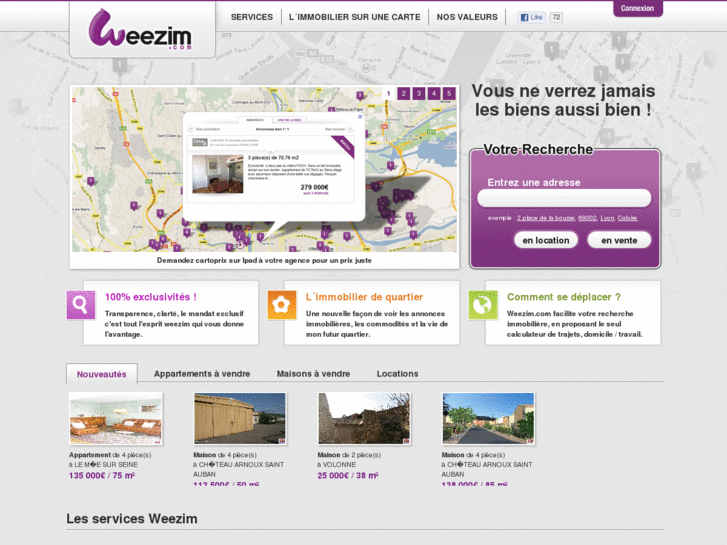Click the Connexion button
The image size is (727, 545).
point(638,8)
